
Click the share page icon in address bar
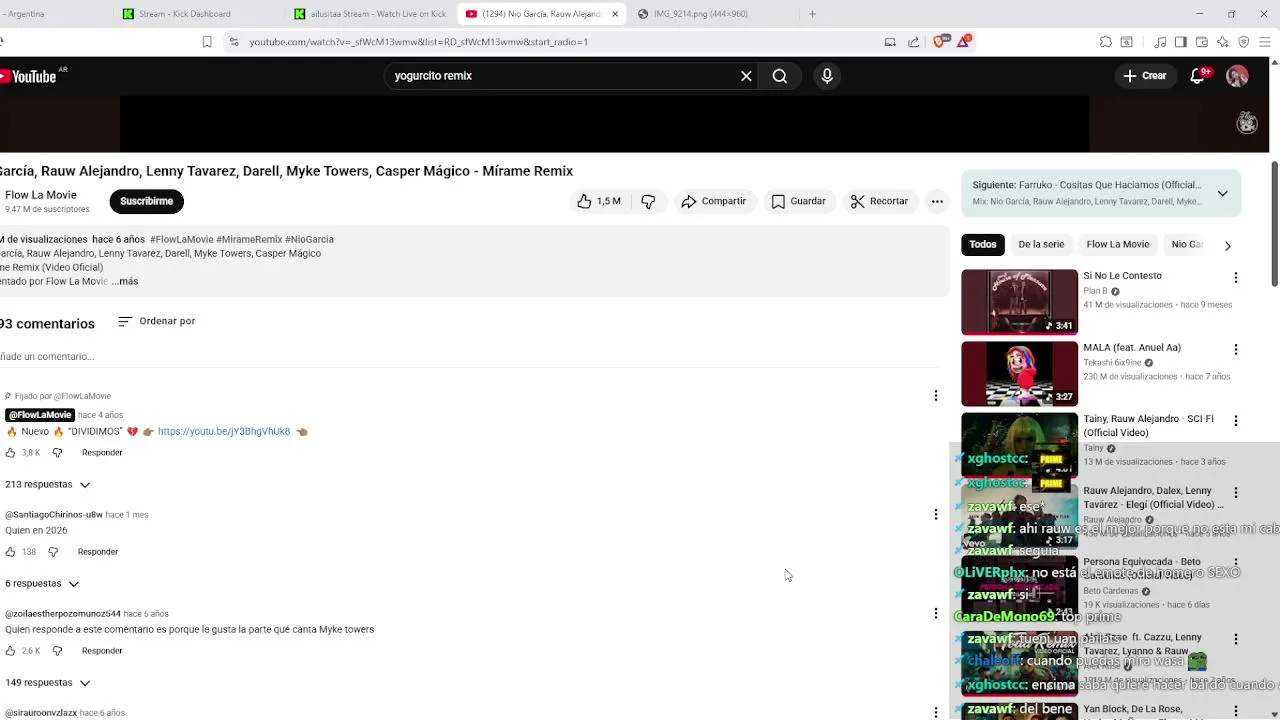click(913, 42)
